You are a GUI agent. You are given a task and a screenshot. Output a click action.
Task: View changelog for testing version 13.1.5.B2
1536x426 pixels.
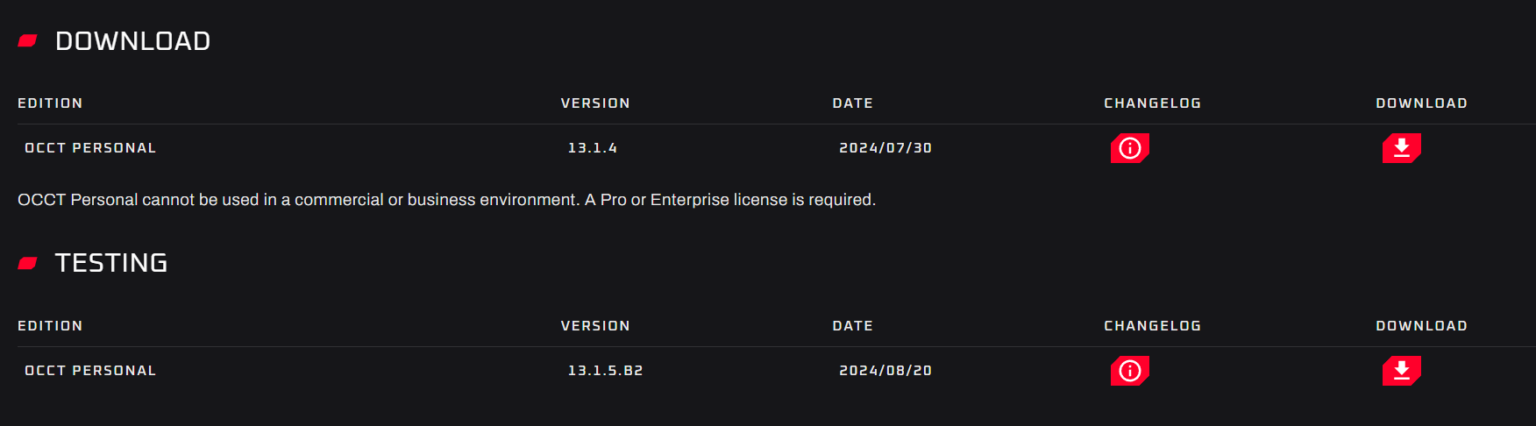[x=1129, y=371]
